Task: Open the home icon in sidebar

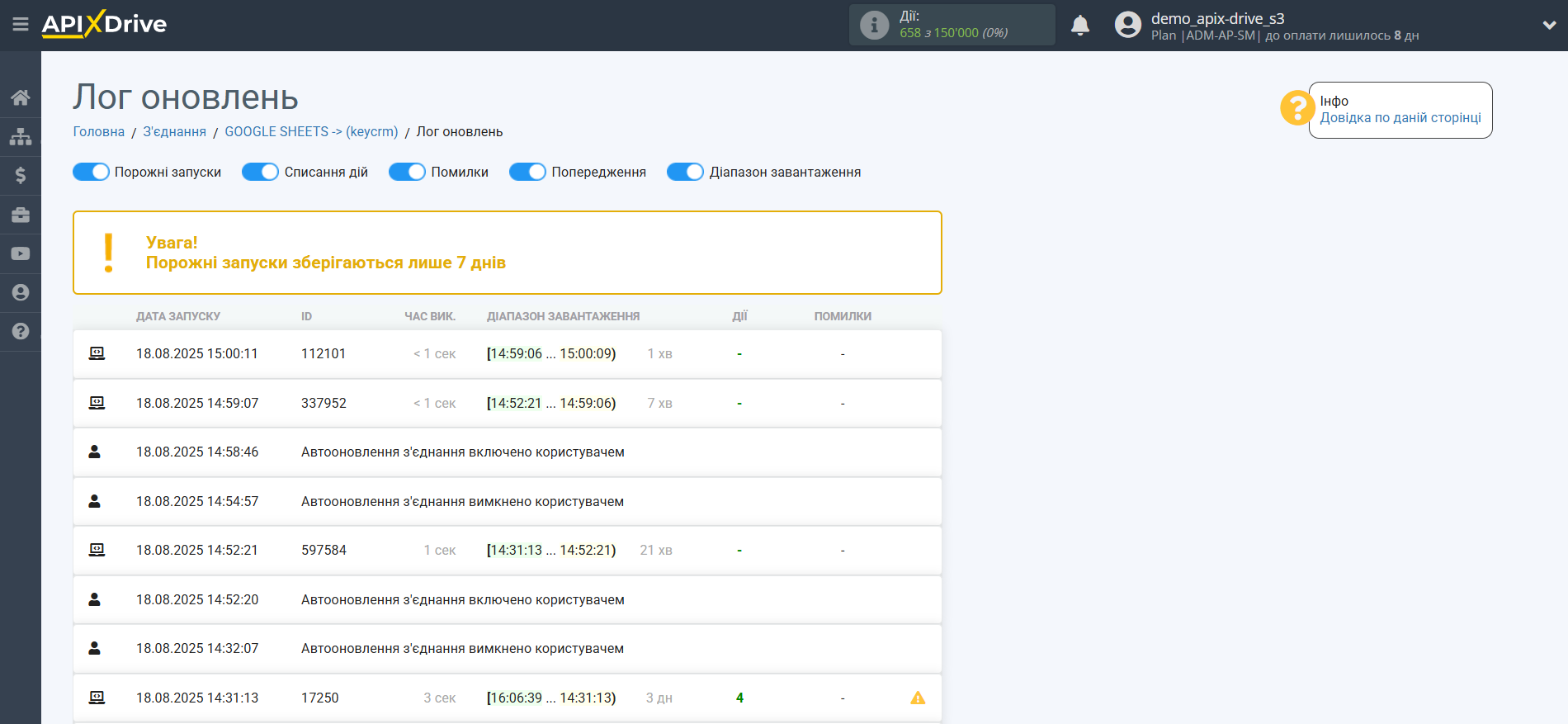Action: point(21,97)
